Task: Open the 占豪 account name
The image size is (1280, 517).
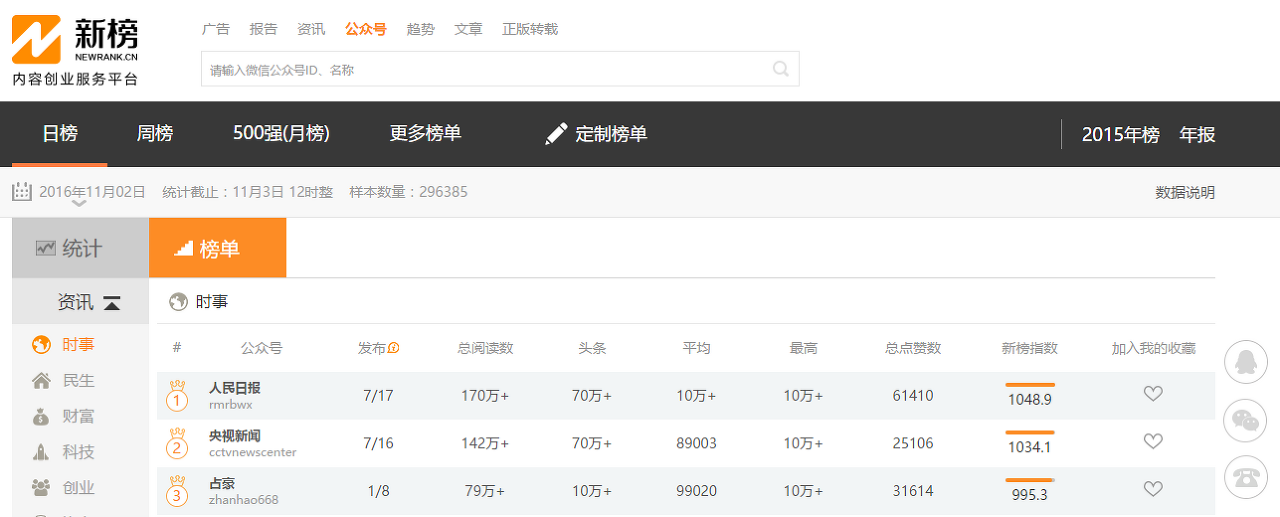Action: tap(222, 484)
